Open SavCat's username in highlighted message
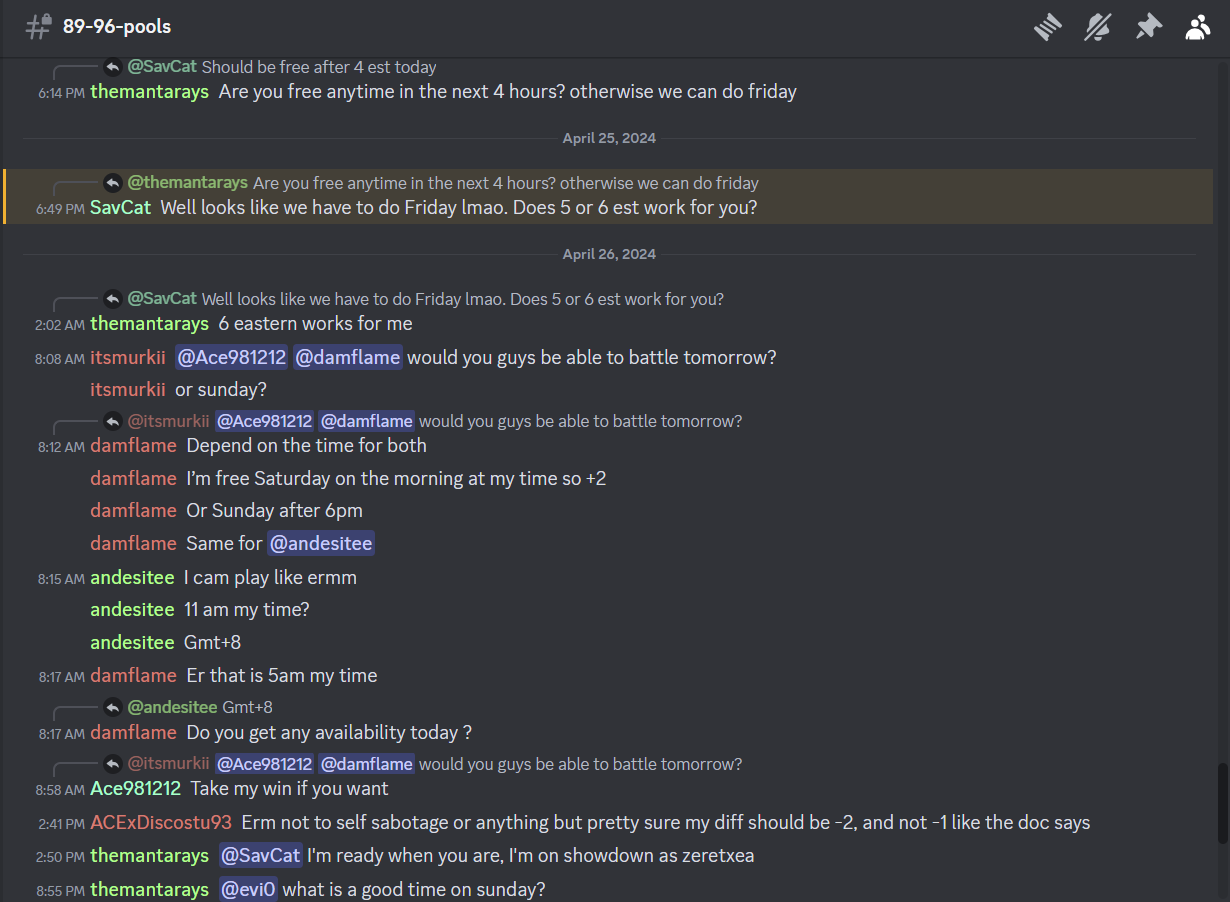 [x=121, y=208]
